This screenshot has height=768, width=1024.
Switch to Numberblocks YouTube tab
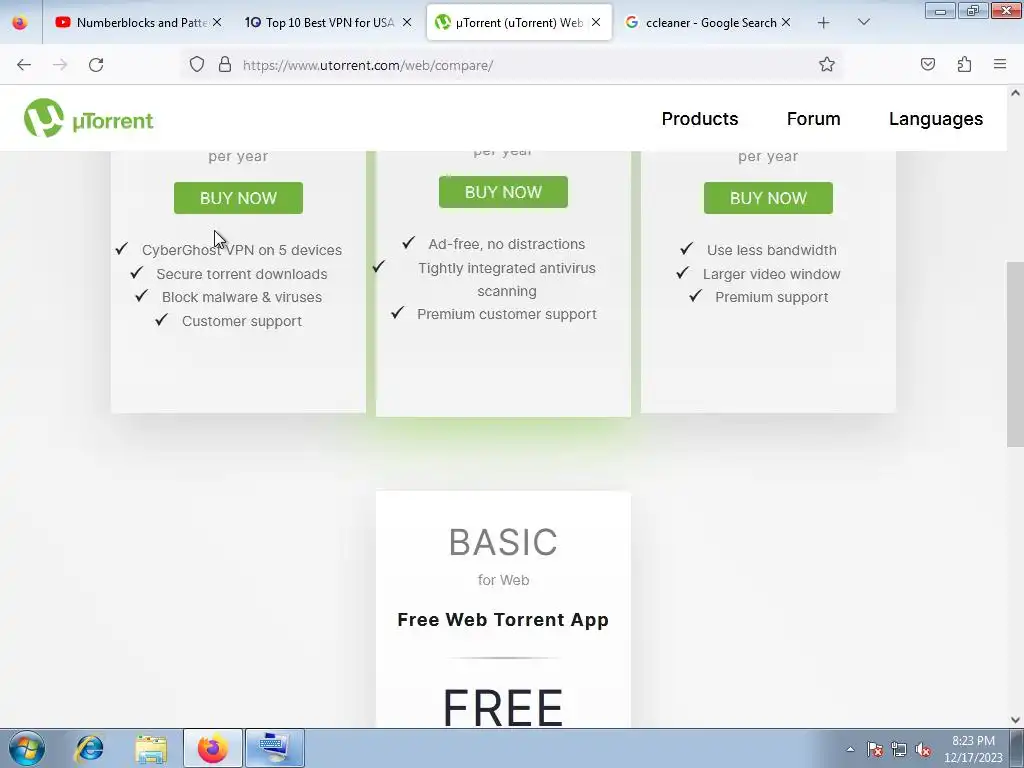[x=138, y=22]
